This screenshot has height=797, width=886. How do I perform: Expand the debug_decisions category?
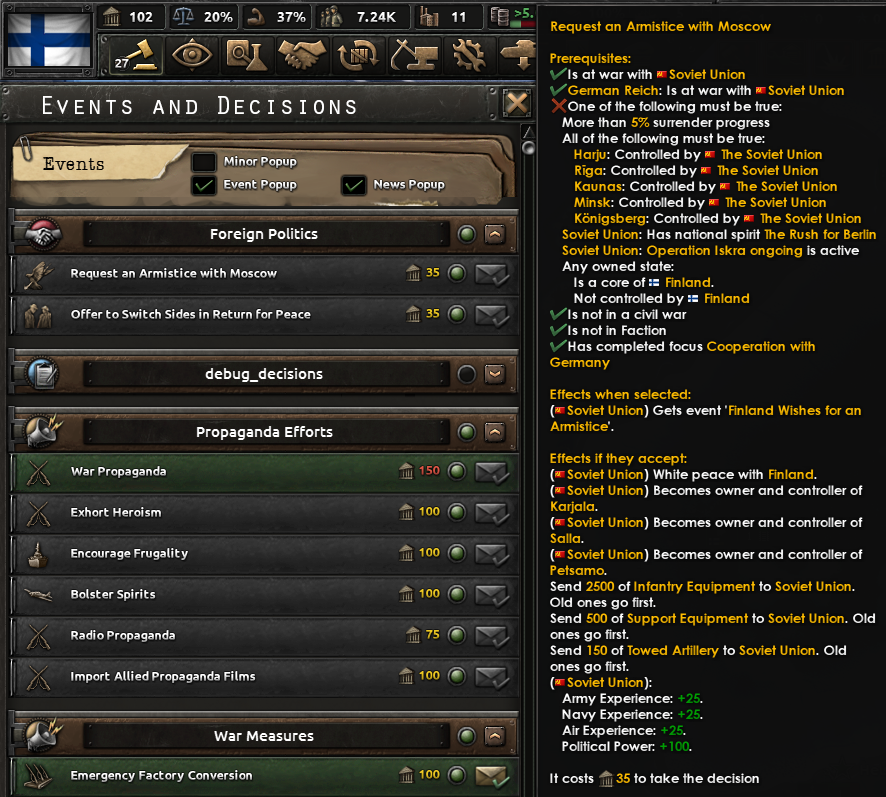495,374
